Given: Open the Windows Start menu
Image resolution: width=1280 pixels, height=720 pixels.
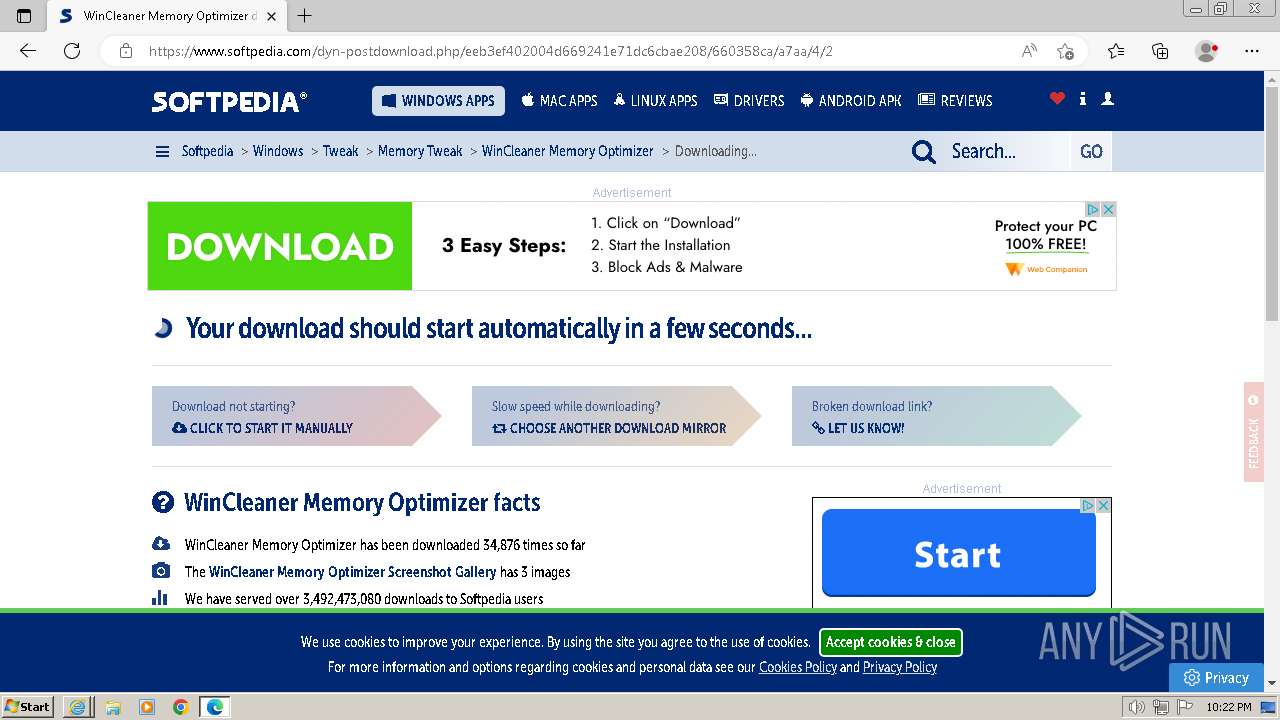Looking at the screenshot, I should click(28, 706).
